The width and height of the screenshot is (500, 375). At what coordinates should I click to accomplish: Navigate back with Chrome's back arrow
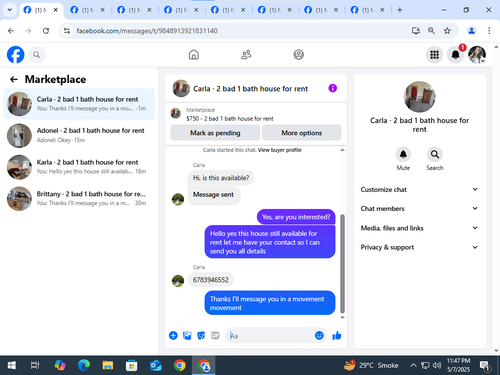point(11,31)
